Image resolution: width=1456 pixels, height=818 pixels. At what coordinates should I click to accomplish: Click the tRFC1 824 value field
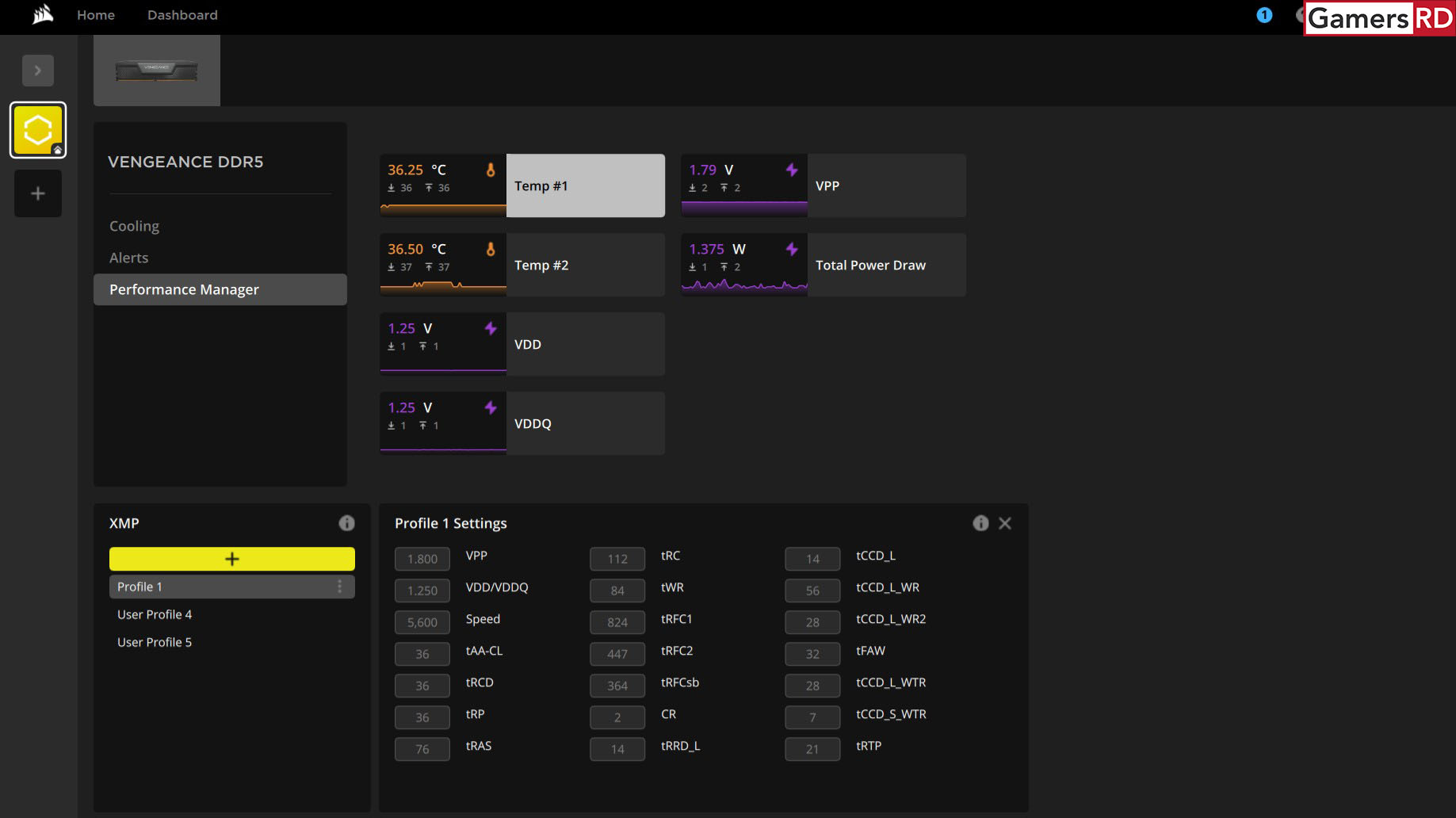(617, 622)
